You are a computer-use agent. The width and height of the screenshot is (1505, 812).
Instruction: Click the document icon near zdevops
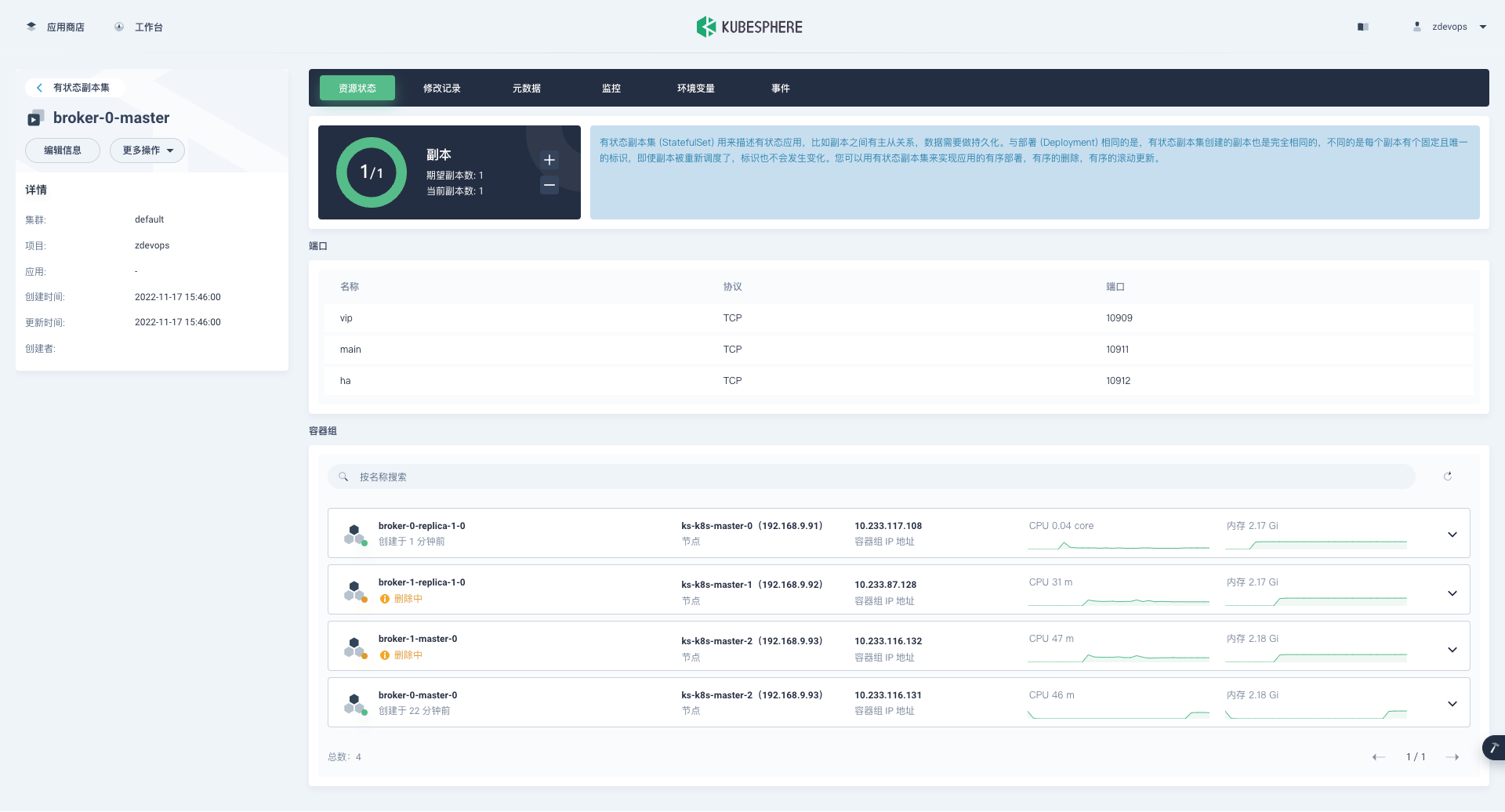coord(1363,27)
